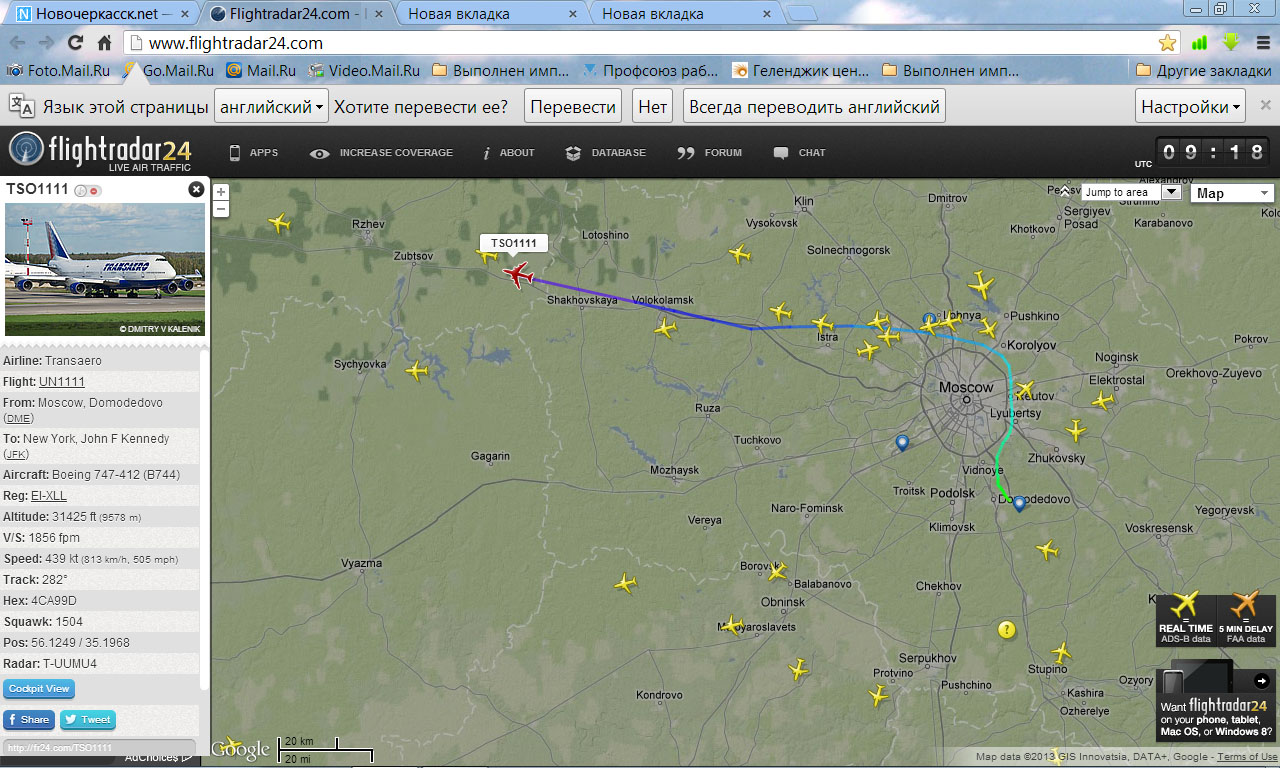Click Всегда переводить английский button
This screenshot has width=1280, height=768.
814,106
